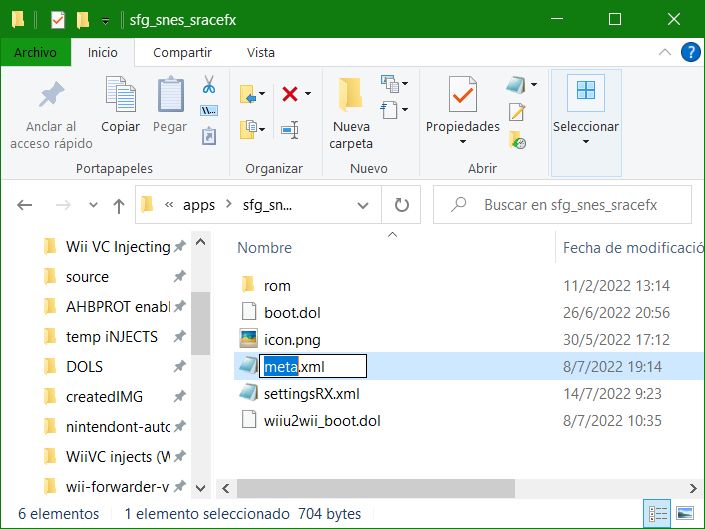
Task: Click the scissors Cut icon
Action: click(x=209, y=84)
